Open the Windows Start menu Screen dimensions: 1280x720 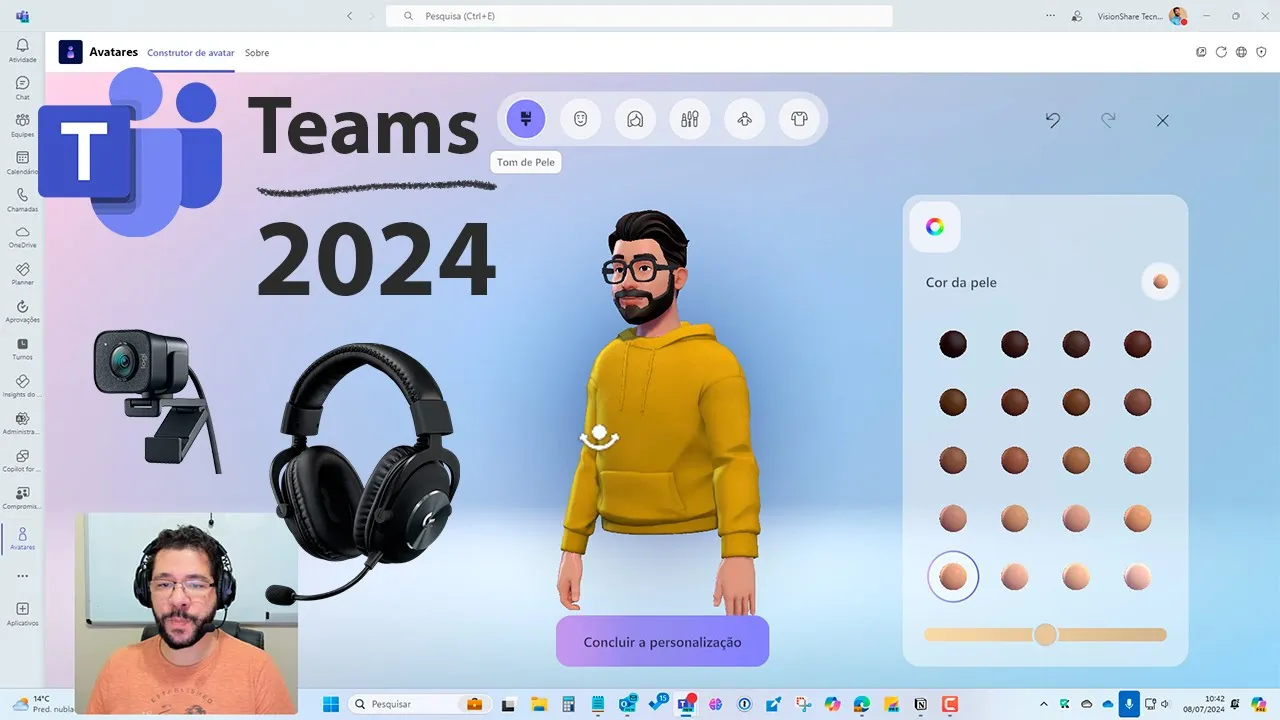[330, 704]
